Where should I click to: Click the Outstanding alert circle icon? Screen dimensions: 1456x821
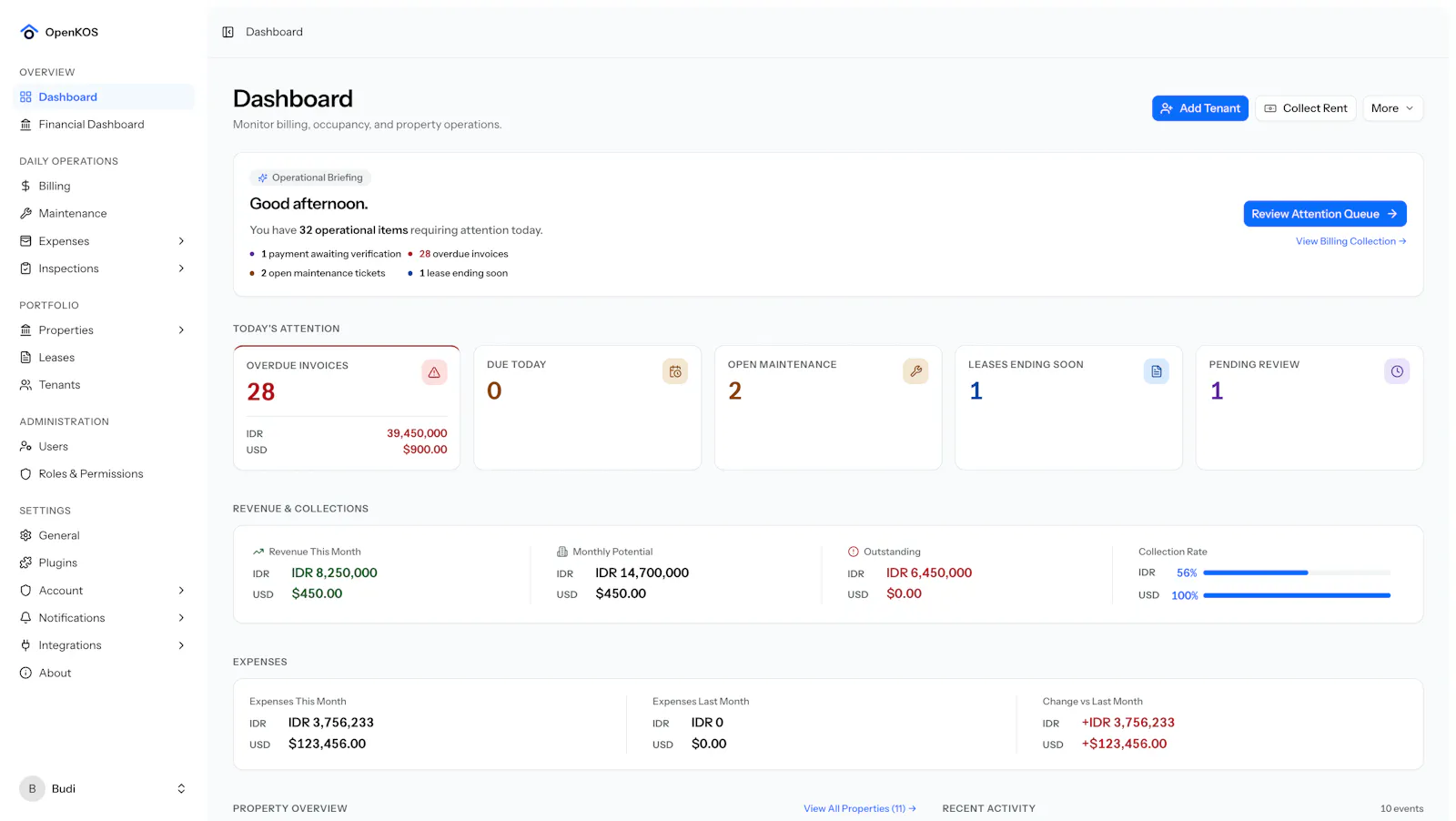coord(854,552)
